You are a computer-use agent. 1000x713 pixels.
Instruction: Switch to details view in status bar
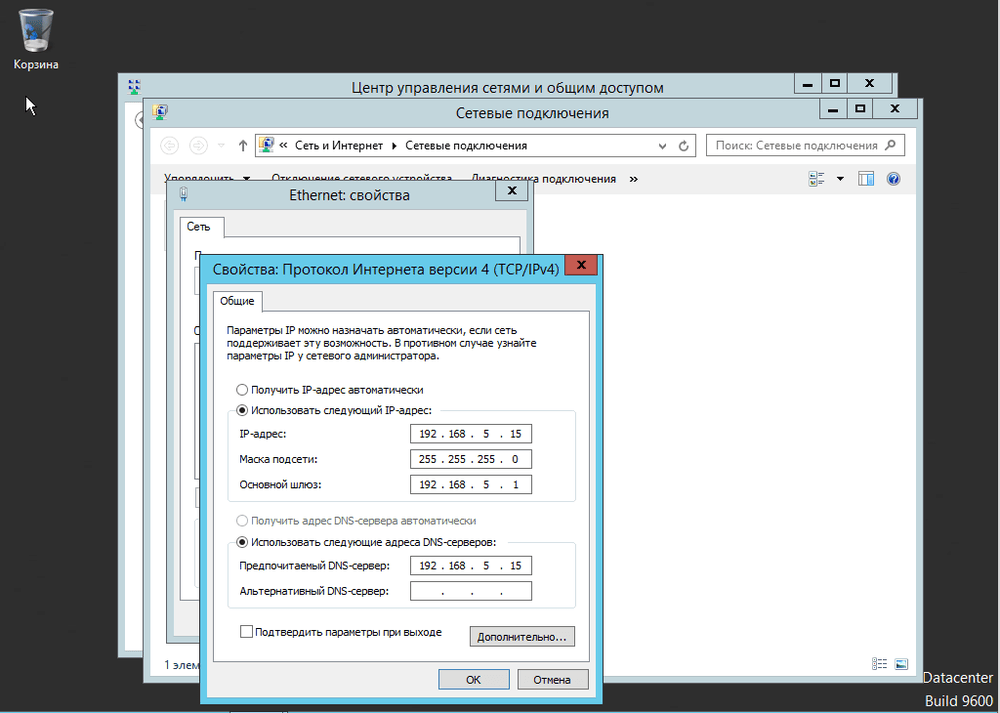(x=879, y=664)
